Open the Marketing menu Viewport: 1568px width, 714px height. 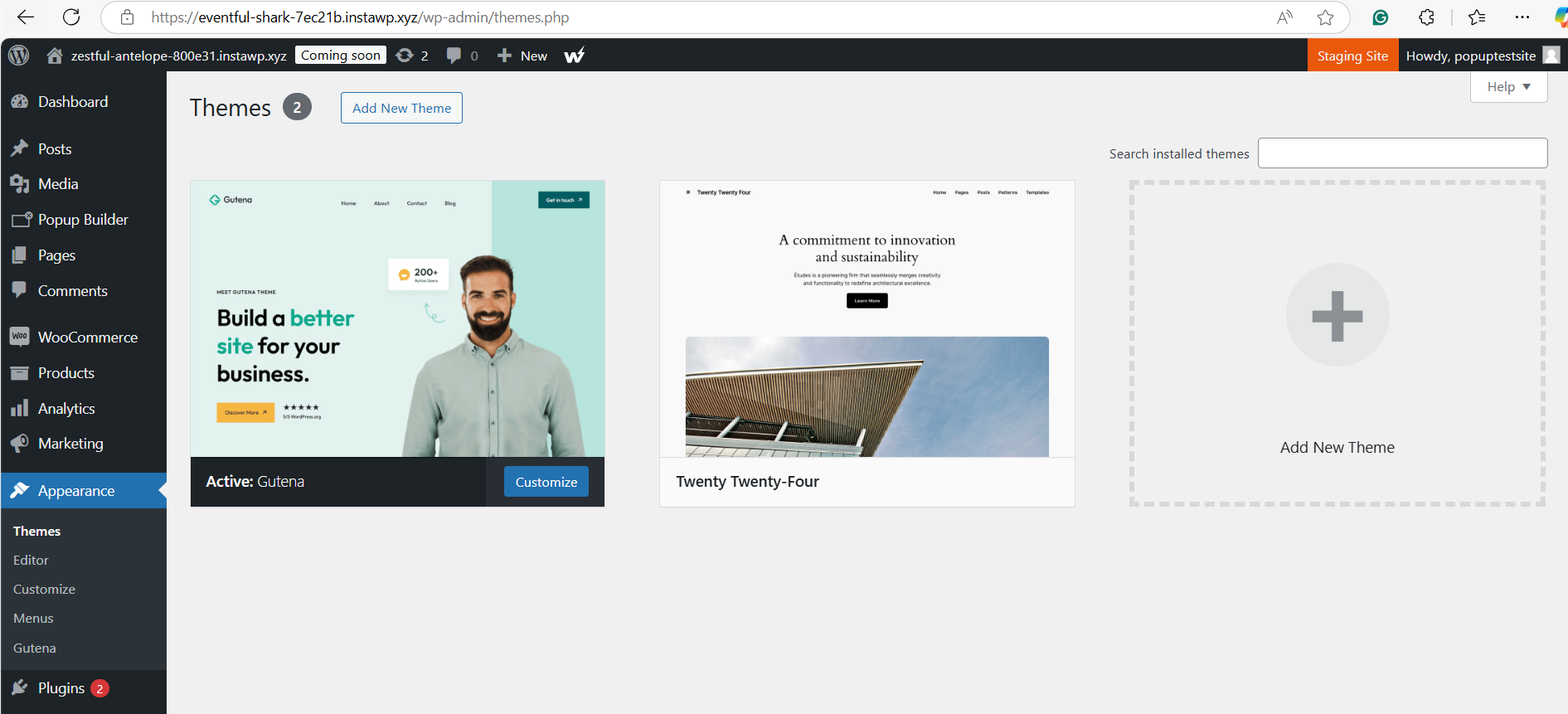70,444
